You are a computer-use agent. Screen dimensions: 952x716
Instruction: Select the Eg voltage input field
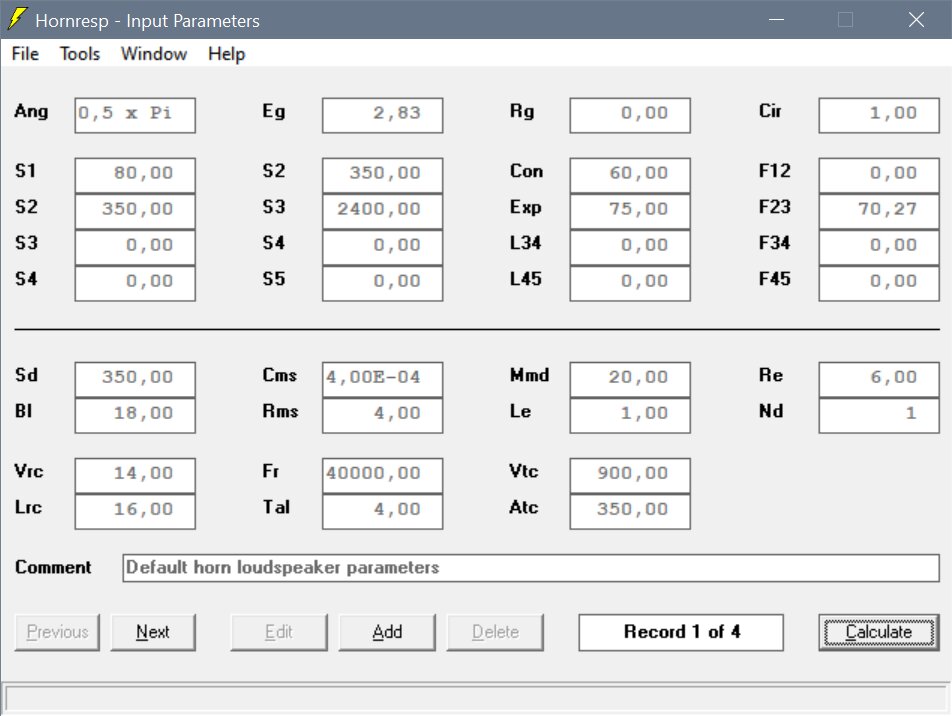click(382, 115)
